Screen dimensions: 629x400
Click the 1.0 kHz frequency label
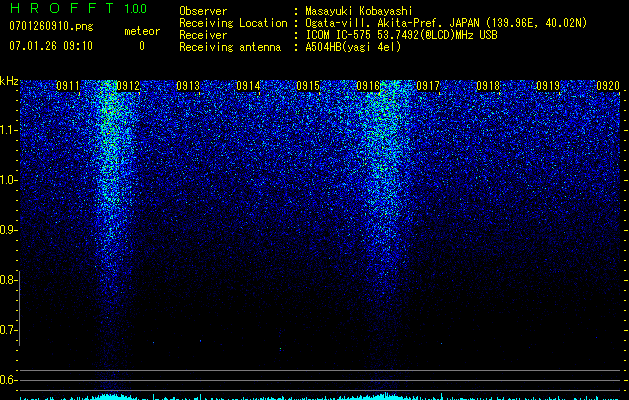[x=8, y=180]
